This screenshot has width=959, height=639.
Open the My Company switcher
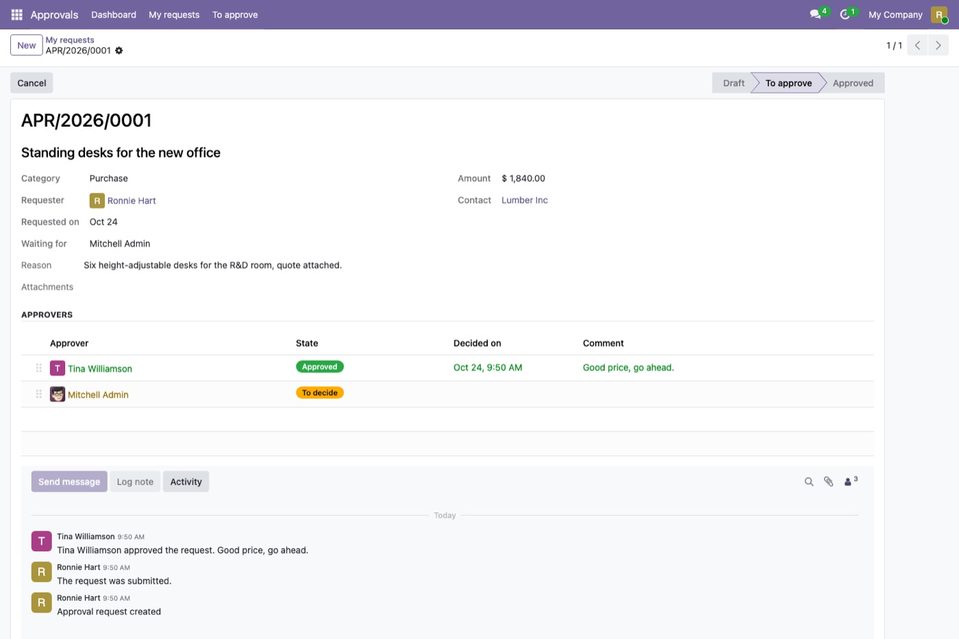pos(895,15)
